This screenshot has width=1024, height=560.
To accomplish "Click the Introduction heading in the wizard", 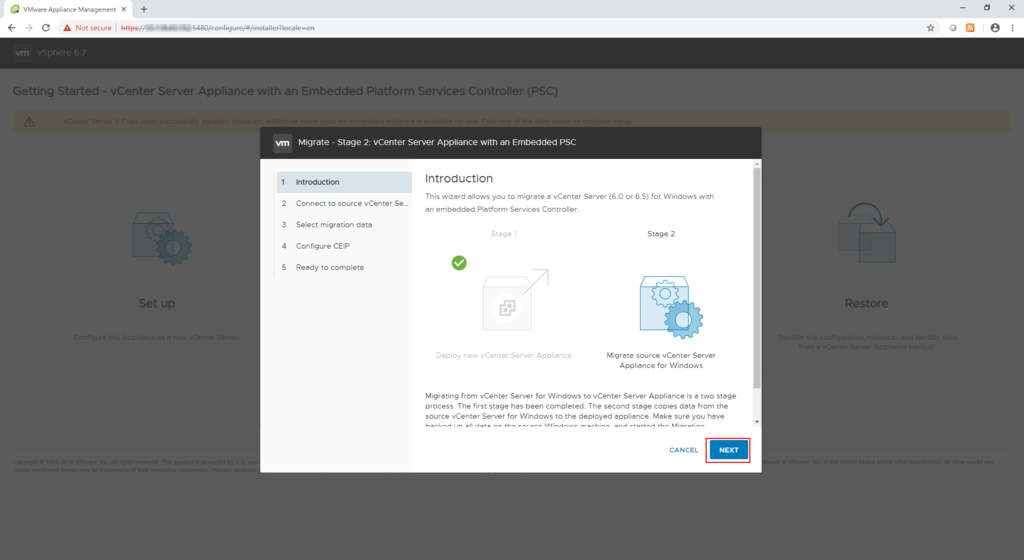I will point(458,178).
